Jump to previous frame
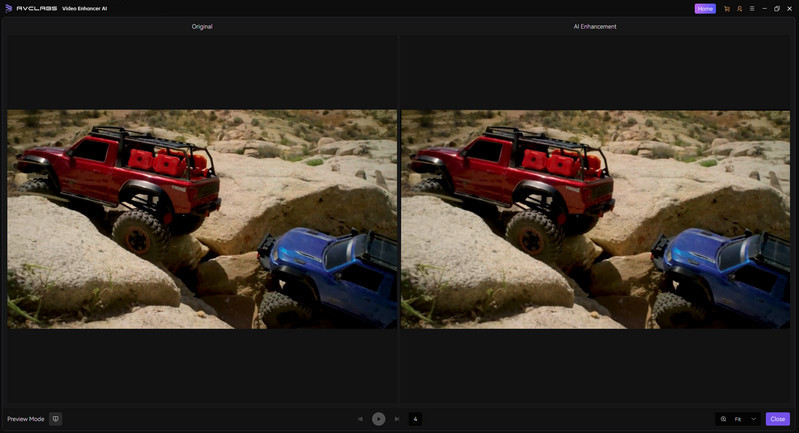 click(x=360, y=419)
